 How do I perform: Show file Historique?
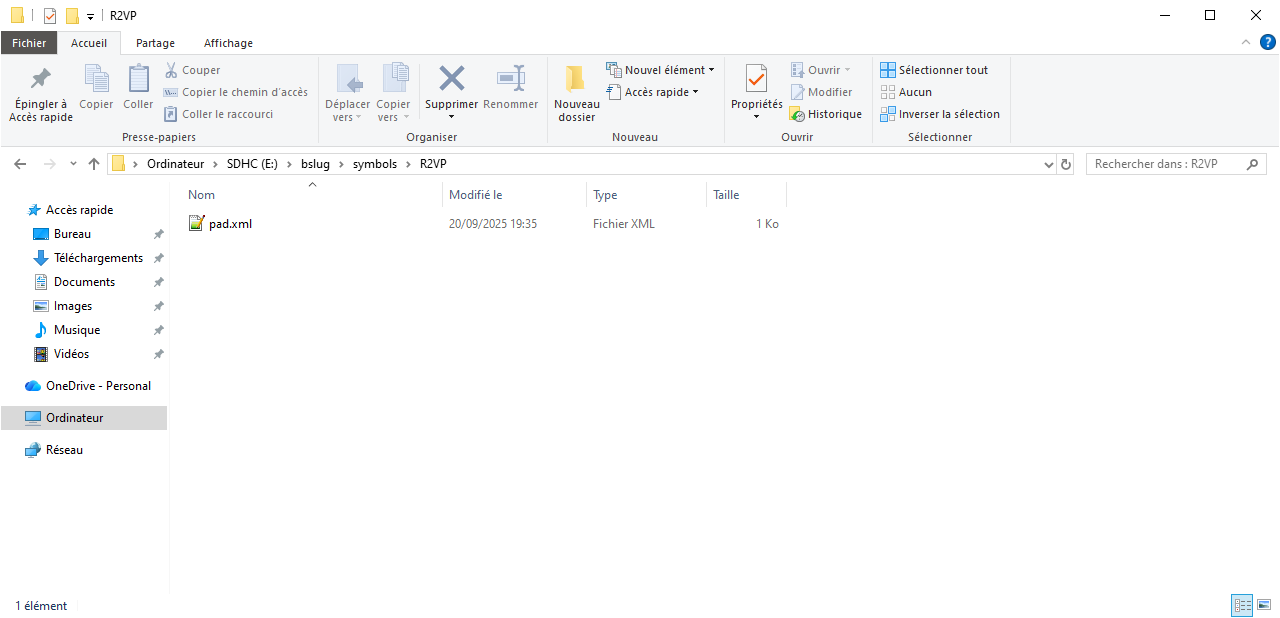coord(825,114)
